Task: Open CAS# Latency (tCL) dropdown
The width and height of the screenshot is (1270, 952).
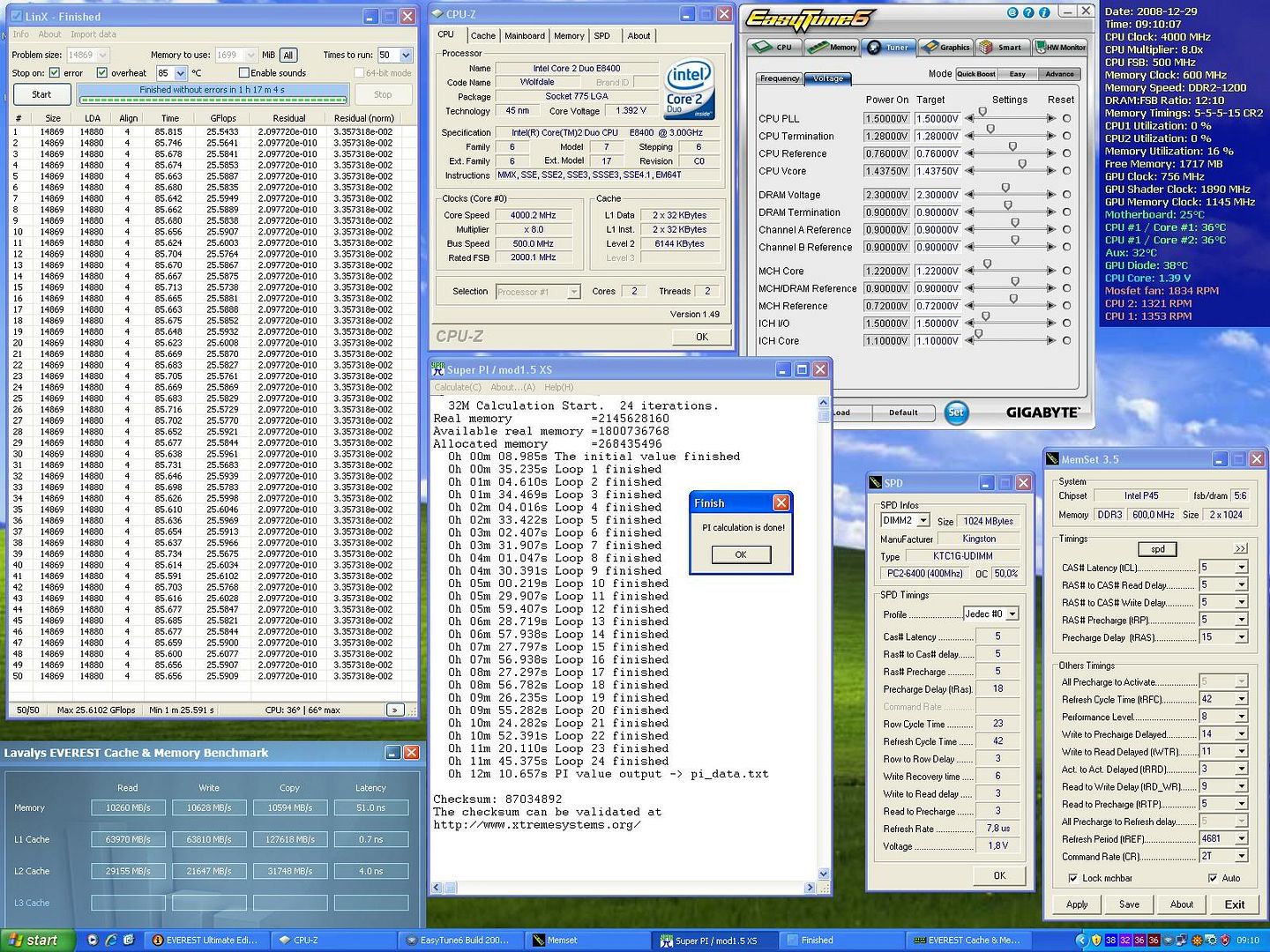Action: (1242, 568)
